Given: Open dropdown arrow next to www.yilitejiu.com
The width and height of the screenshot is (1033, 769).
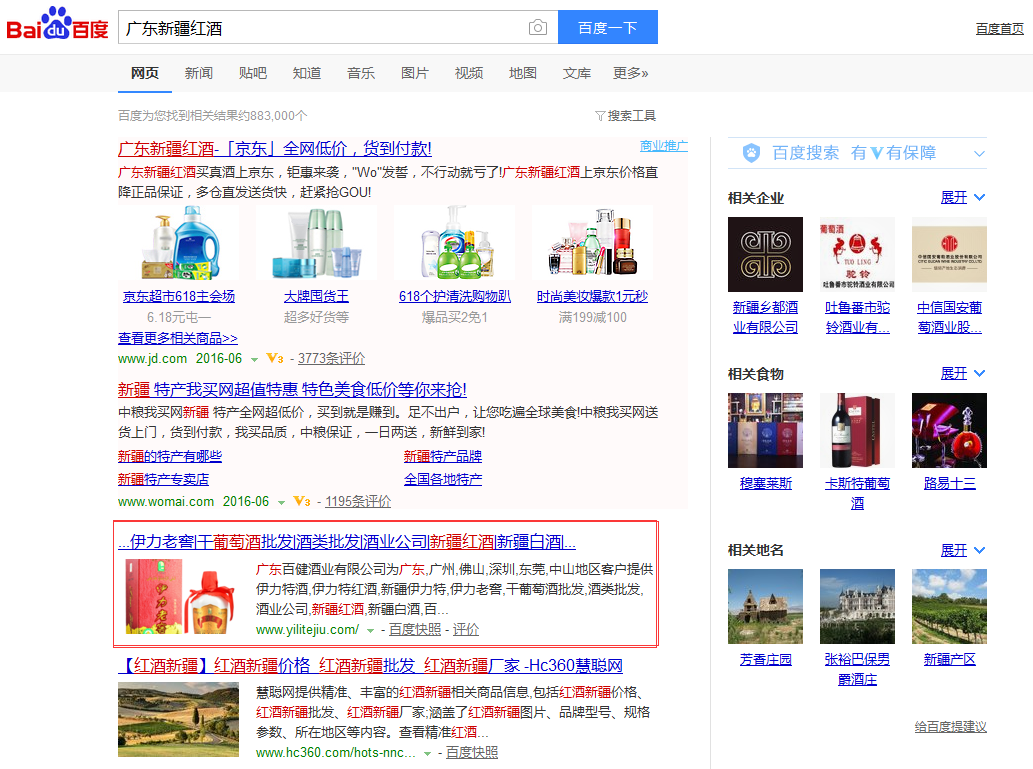Looking at the screenshot, I should tap(371, 631).
